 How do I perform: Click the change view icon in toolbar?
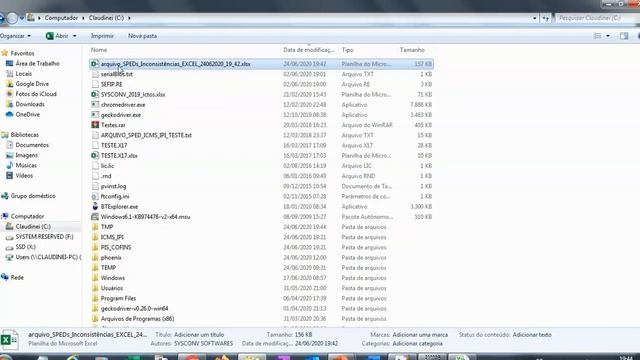pyautogui.click(x=597, y=36)
